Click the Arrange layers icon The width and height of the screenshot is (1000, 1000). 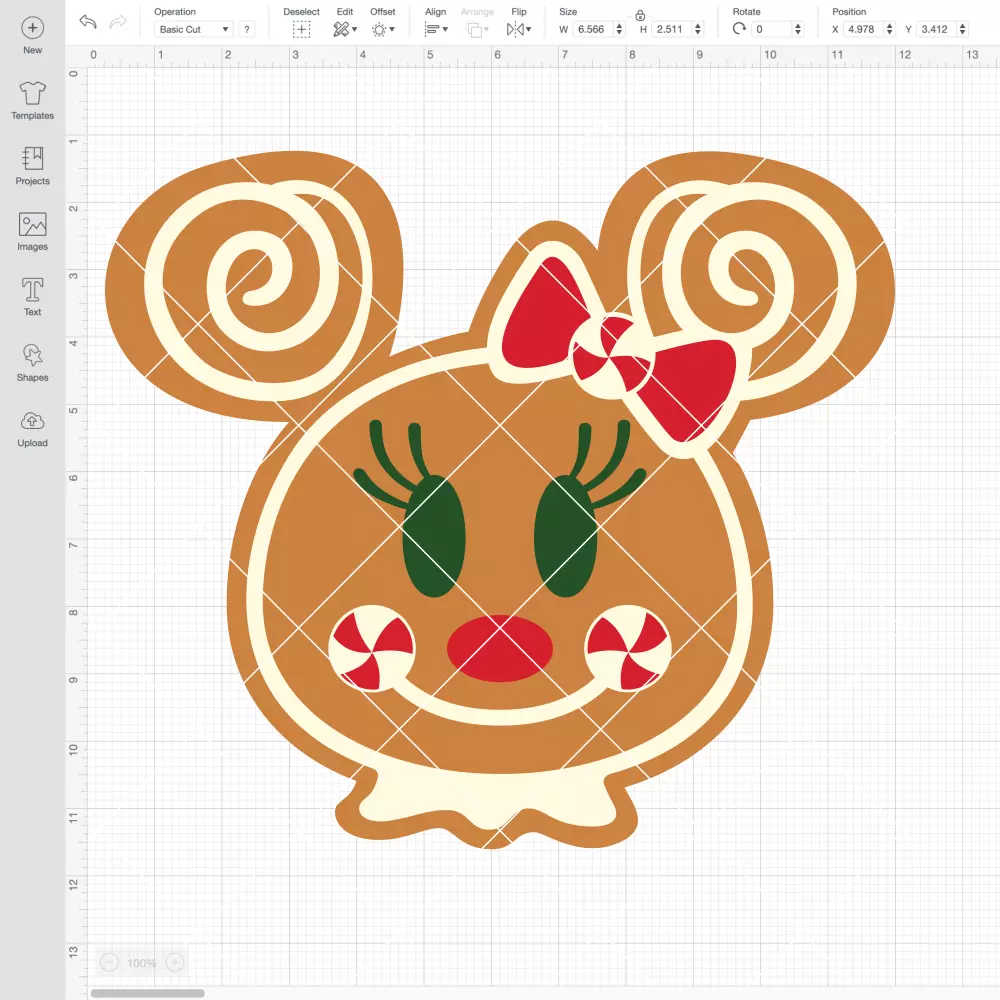pyautogui.click(x=474, y=29)
